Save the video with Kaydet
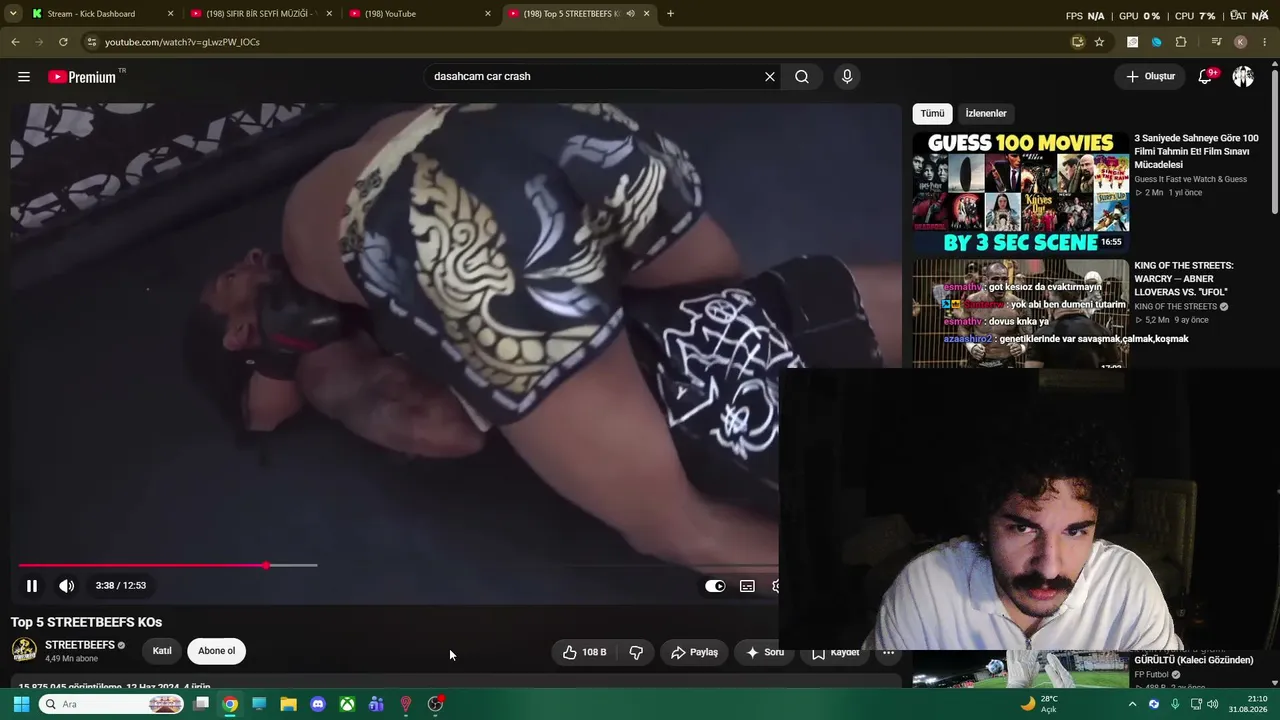The height and width of the screenshot is (720, 1280). (x=835, y=652)
